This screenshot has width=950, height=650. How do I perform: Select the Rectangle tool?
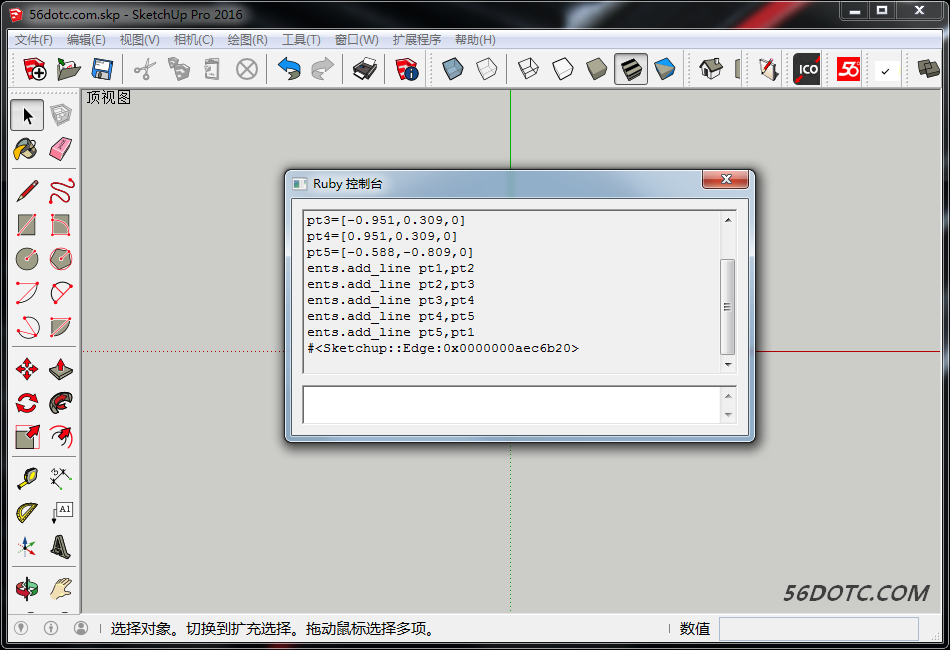[x=26, y=225]
